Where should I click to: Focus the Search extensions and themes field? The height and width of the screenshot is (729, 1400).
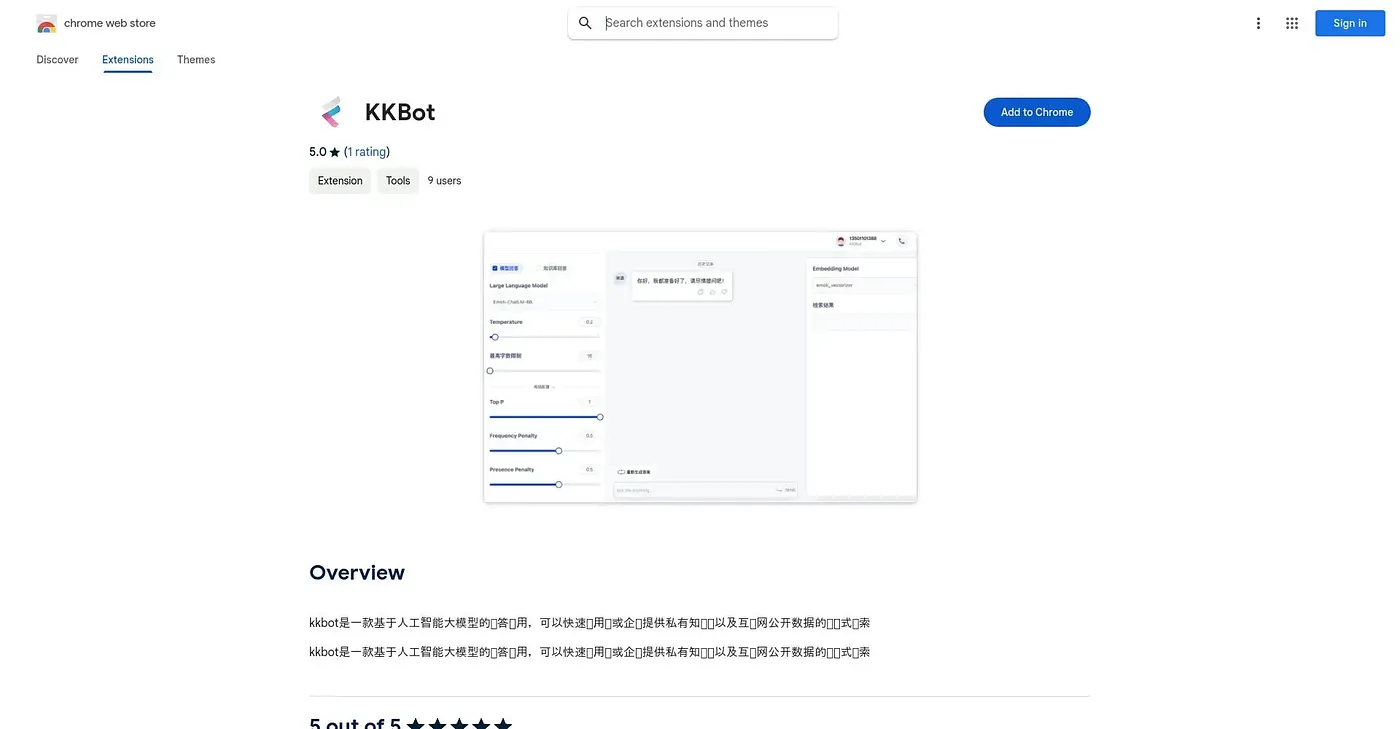click(x=703, y=23)
